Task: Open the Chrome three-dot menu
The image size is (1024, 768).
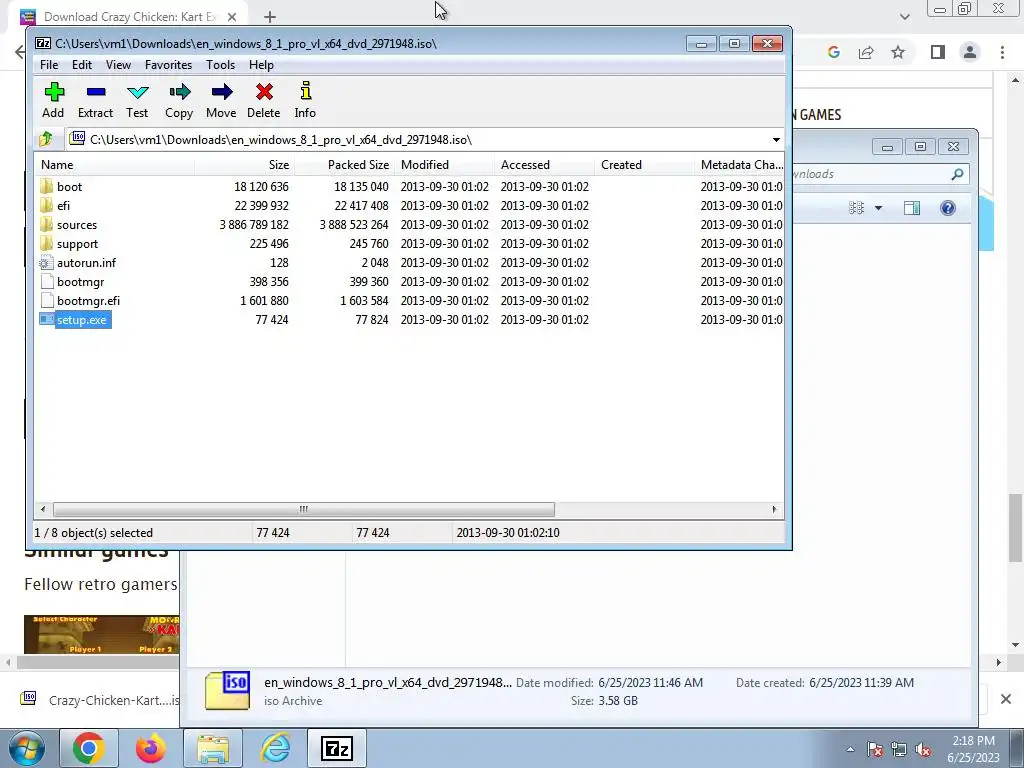Action: click(x=1002, y=52)
